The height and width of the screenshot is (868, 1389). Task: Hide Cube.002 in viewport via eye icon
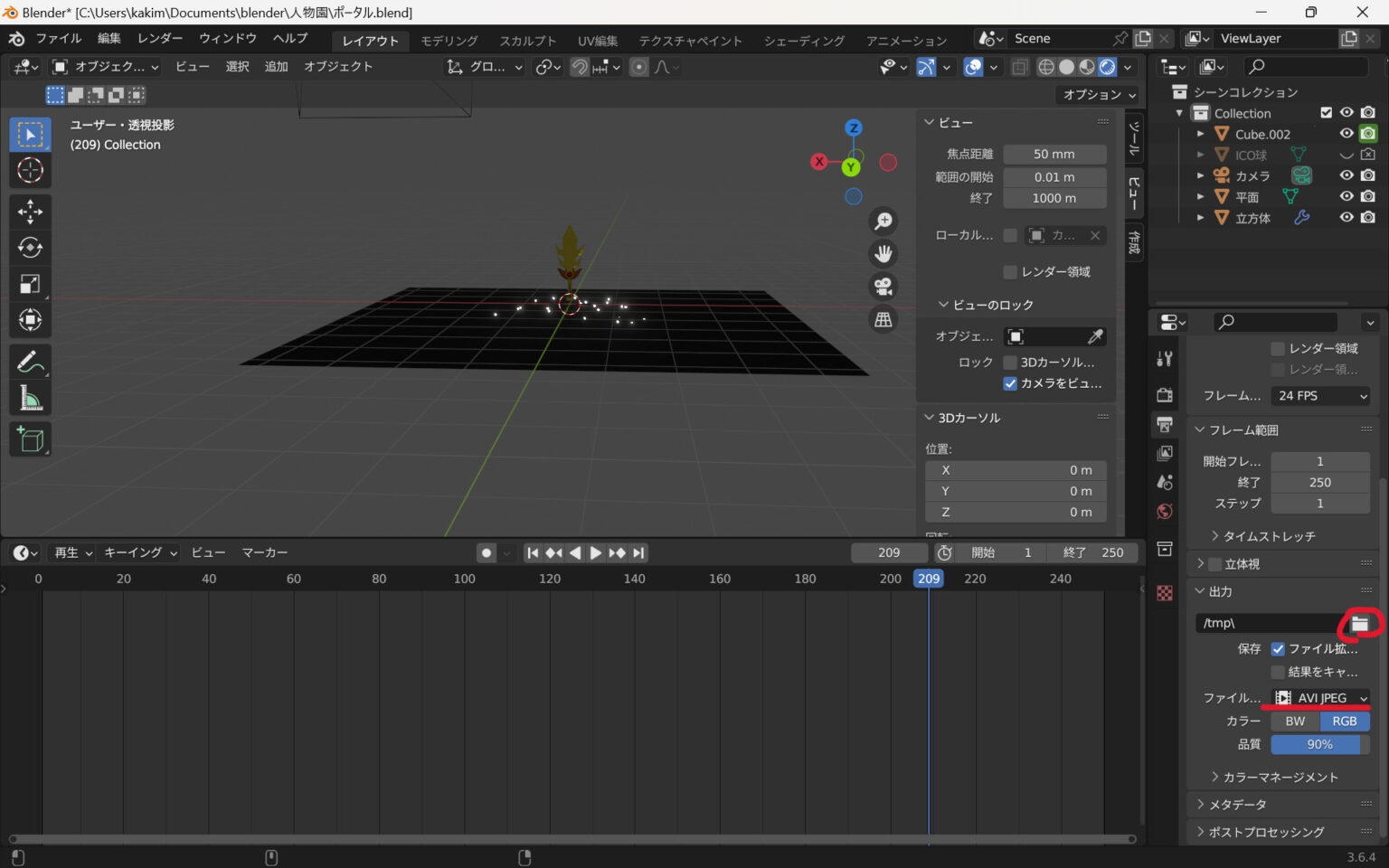(1346, 134)
